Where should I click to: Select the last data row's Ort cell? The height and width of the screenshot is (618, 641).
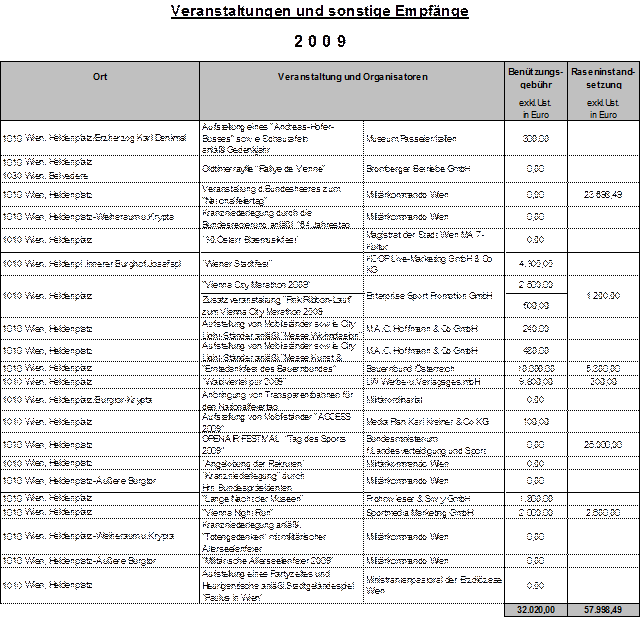pyautogui.click(x=100, y=587)
